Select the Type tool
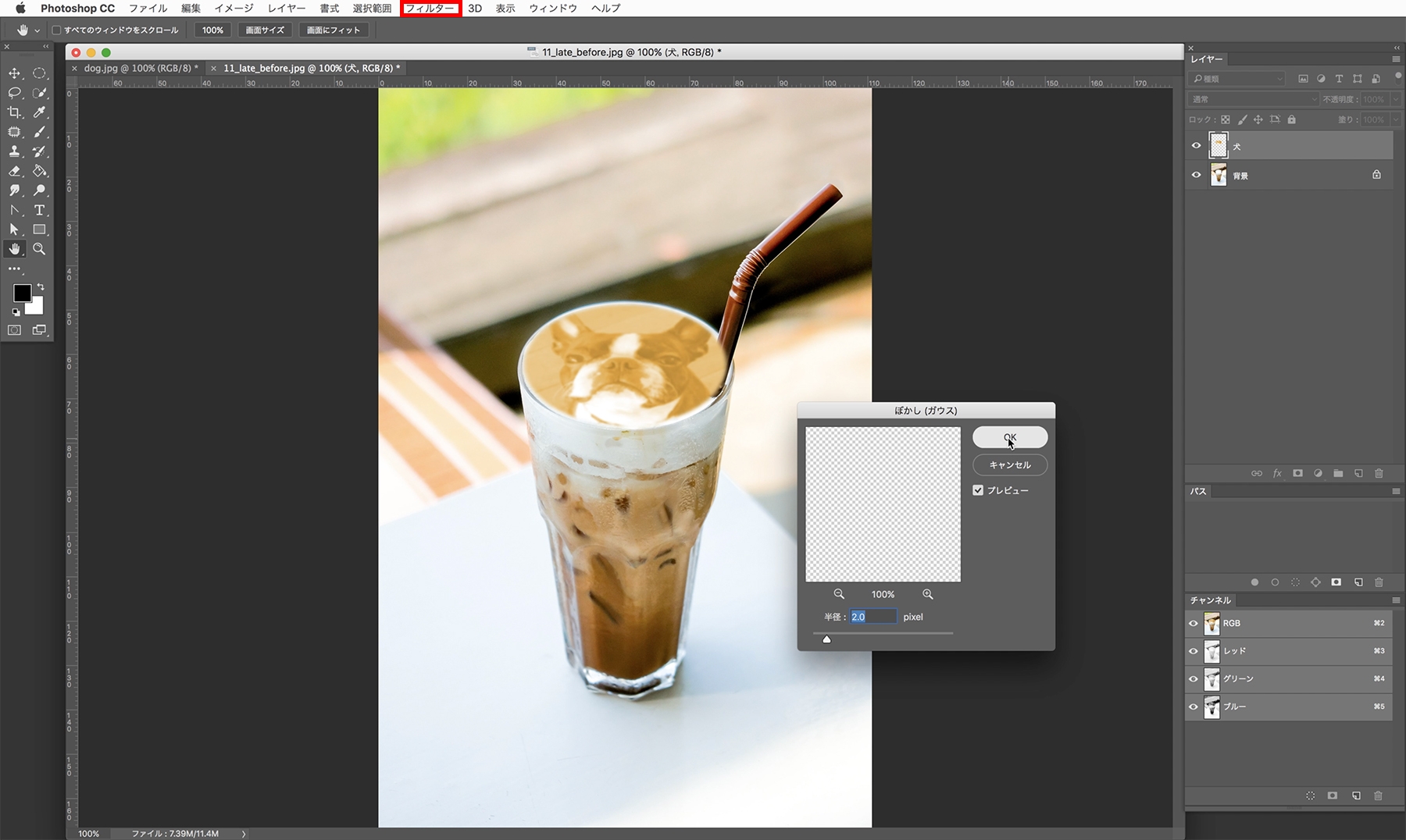The height and width of the screenshot is (840, 1406). click(39, 210)
